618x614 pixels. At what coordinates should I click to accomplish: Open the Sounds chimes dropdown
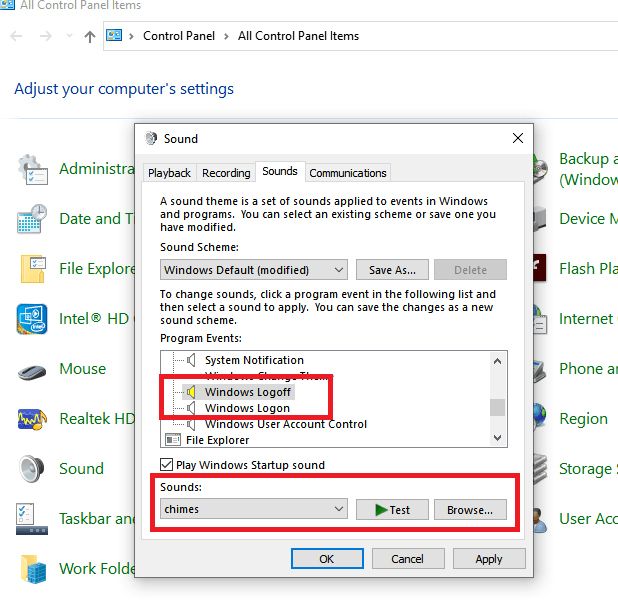254,509
